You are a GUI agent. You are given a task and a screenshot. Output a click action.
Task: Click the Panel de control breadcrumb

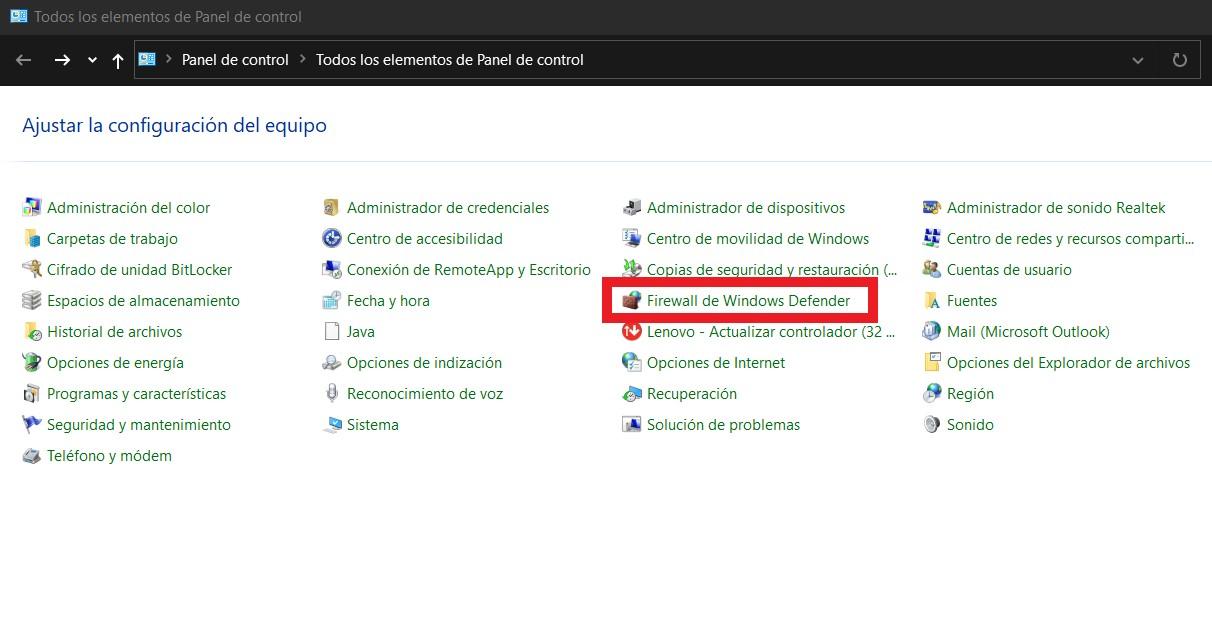click(235, 60)
